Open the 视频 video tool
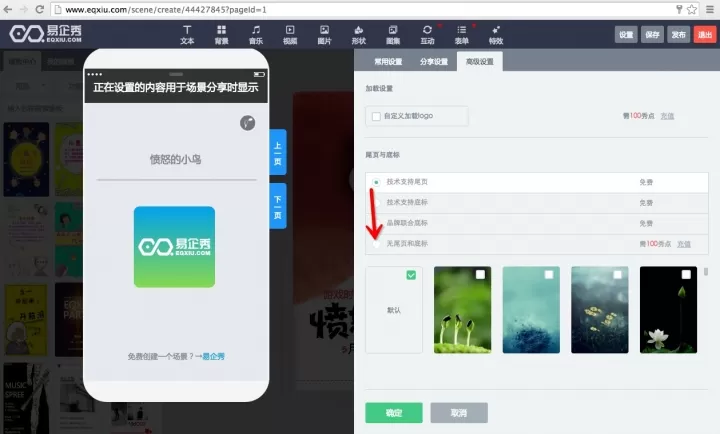 coord(290,35)
